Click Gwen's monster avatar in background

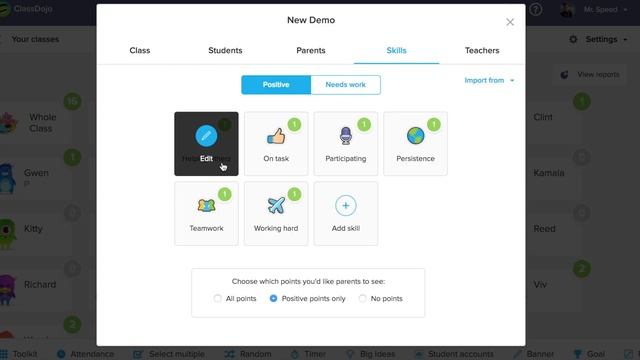coord(7,178)
